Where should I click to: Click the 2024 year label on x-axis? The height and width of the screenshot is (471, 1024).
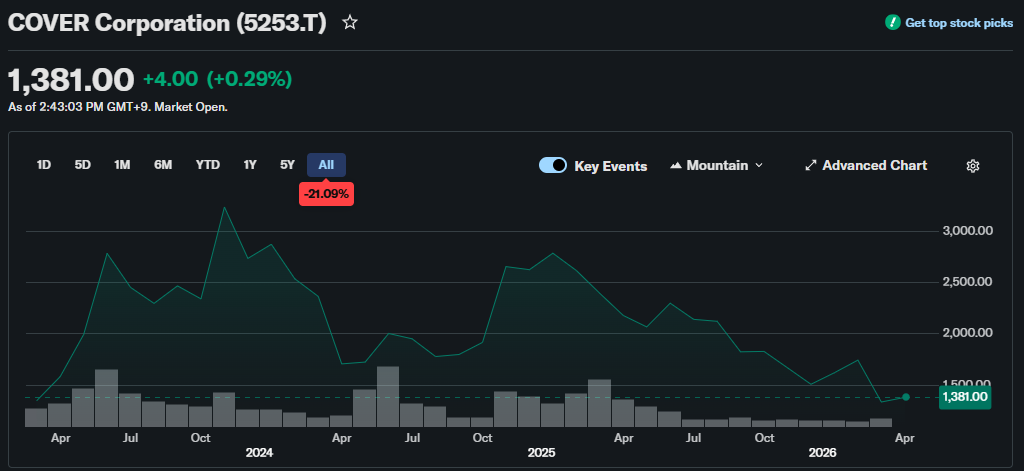tap(259, 453)
